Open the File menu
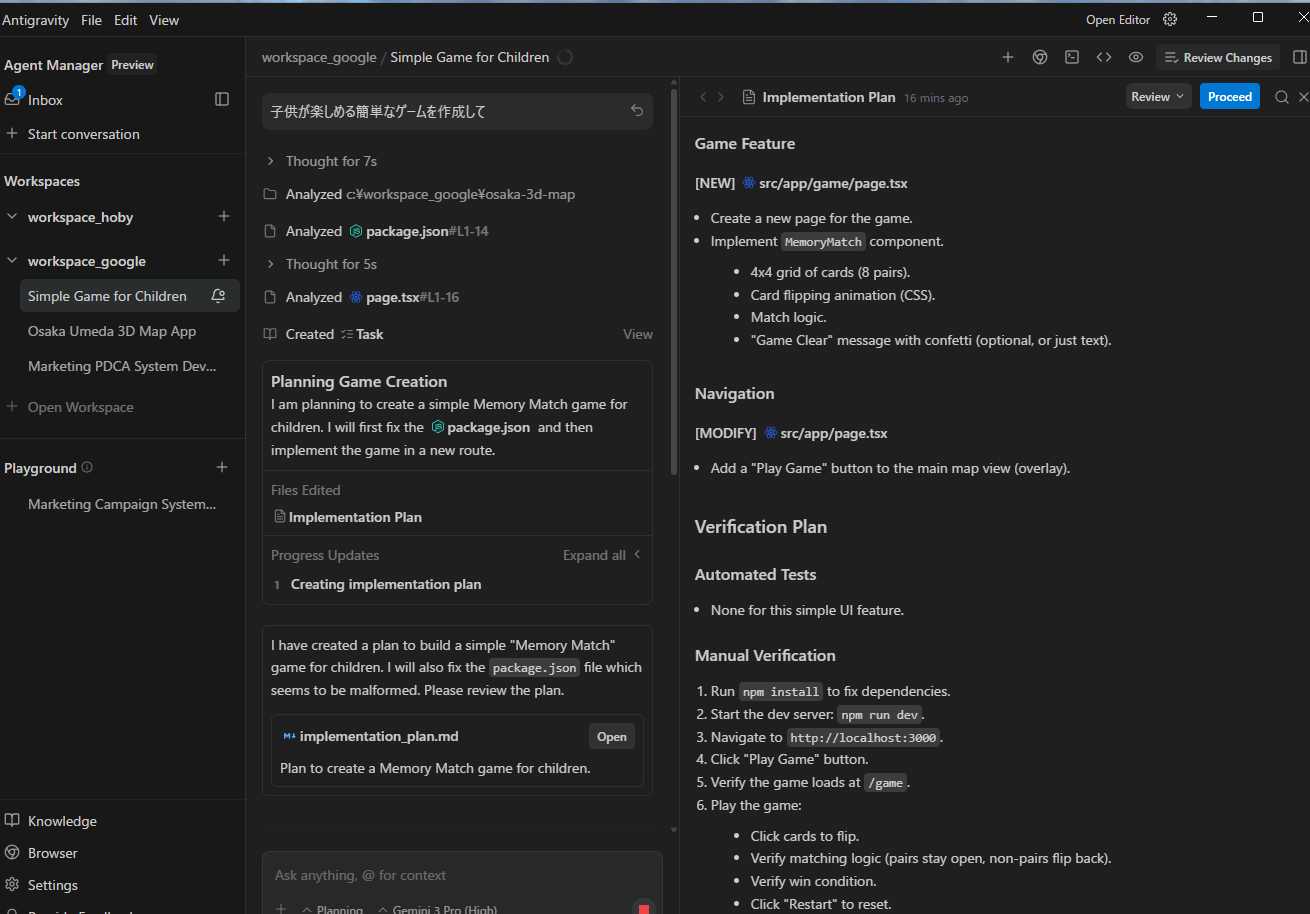This screenshot has width=1310, height=914. [91, 20]
